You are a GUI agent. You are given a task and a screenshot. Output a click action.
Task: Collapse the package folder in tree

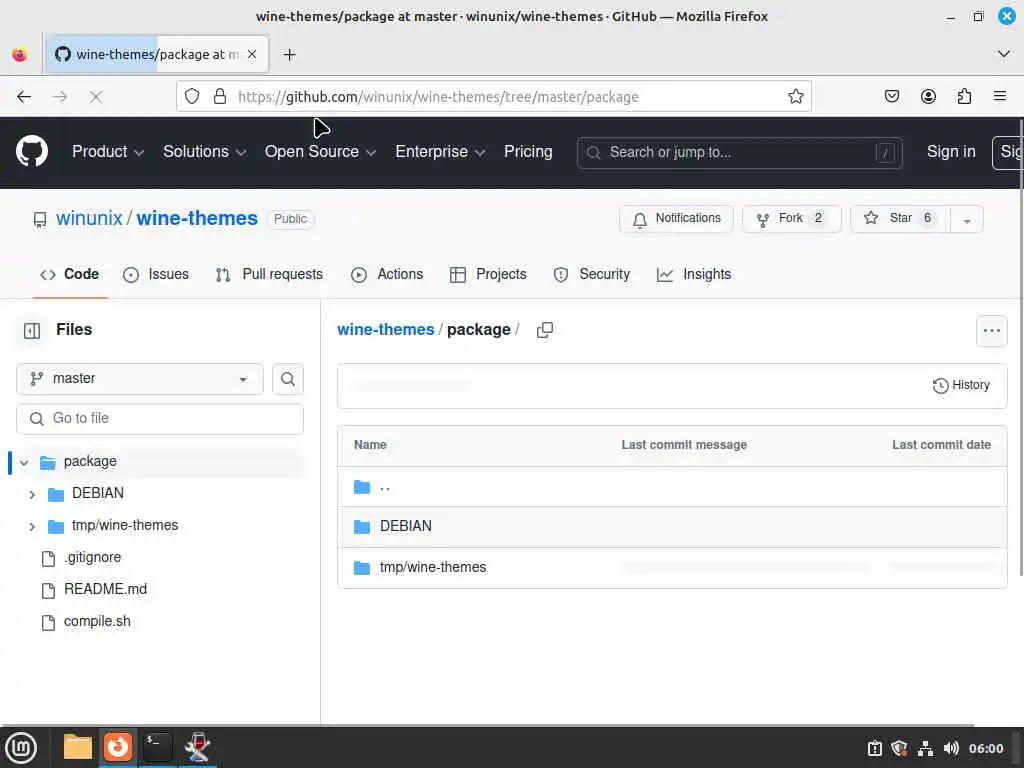pos(24,462)
